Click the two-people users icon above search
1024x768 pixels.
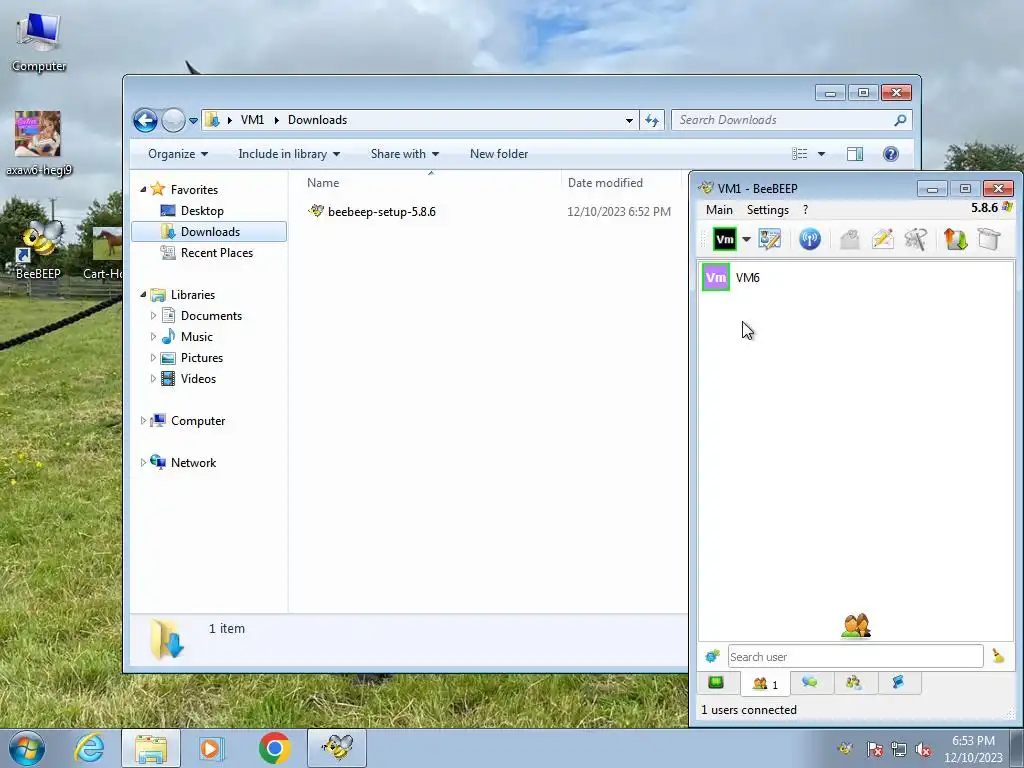point(856,625)
